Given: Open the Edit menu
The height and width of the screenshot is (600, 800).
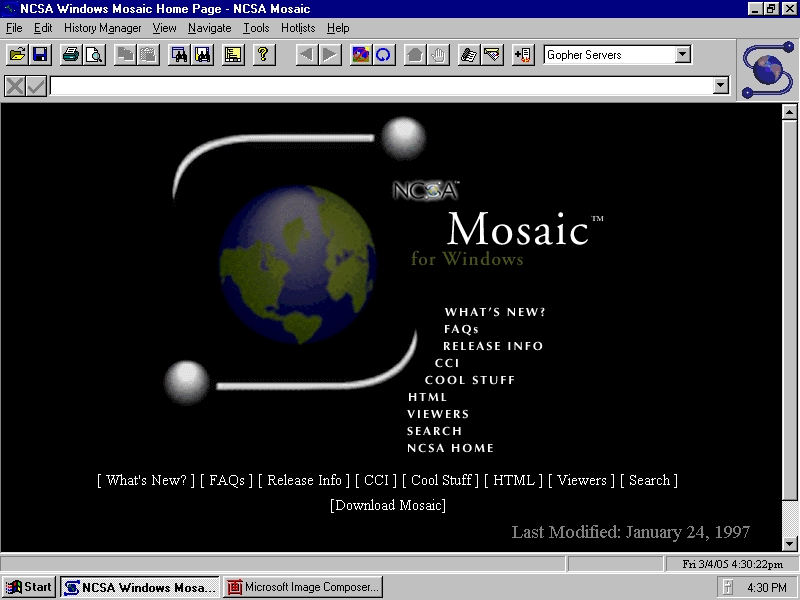Looking at the screenshot, I should pyautogui.click(x=43, y=28).
